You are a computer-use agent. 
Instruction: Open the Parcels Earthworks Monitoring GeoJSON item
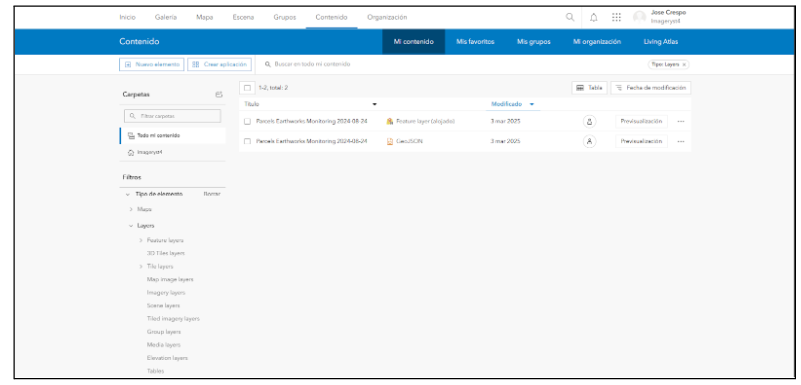(x=312, y=141)
